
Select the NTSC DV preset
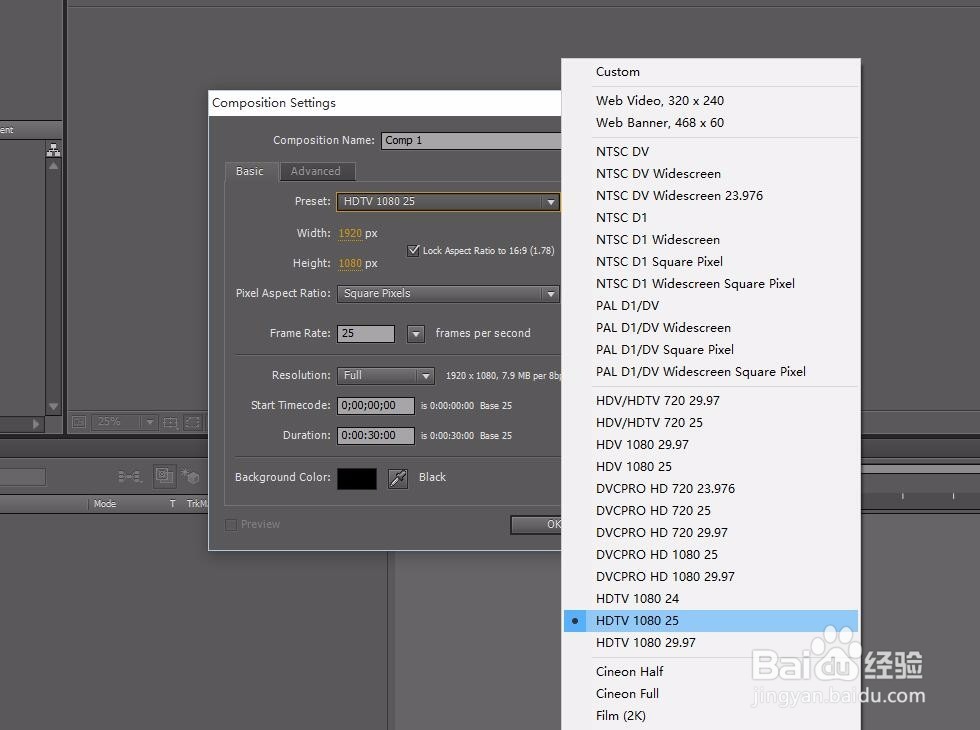click(711, 151)
